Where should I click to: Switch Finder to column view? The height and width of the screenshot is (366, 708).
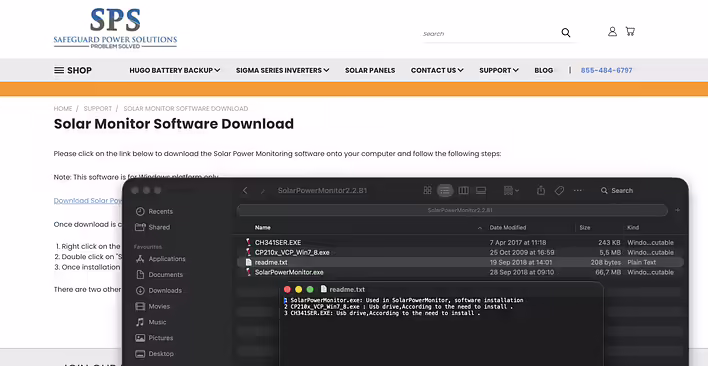click(x=463, y=190)
